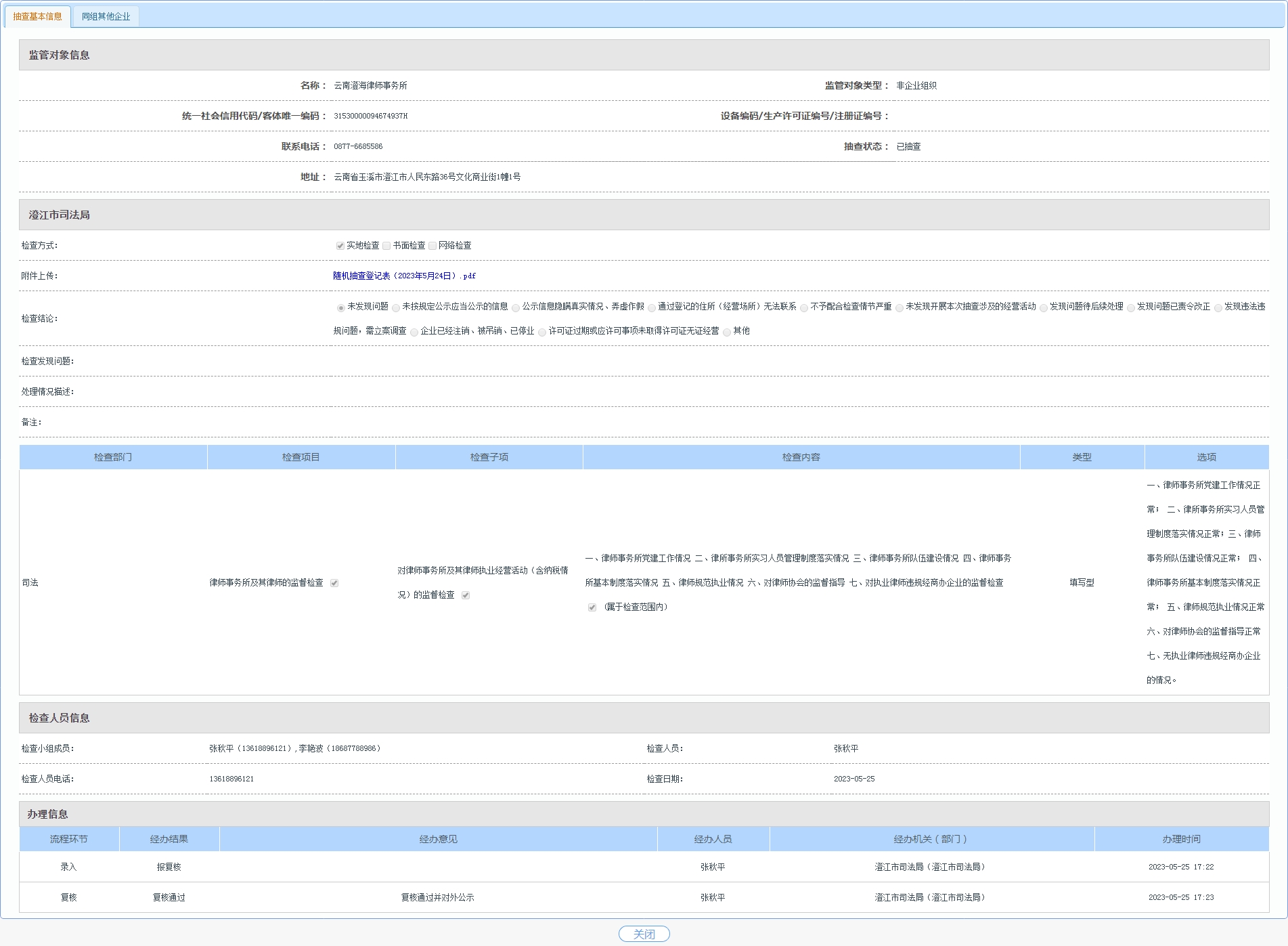Image resolution: width=1288 pixels, height=946 pixels.
Task: Click the timestamp 2023-05-25 17:23
Action: (x=1181, y=897)
